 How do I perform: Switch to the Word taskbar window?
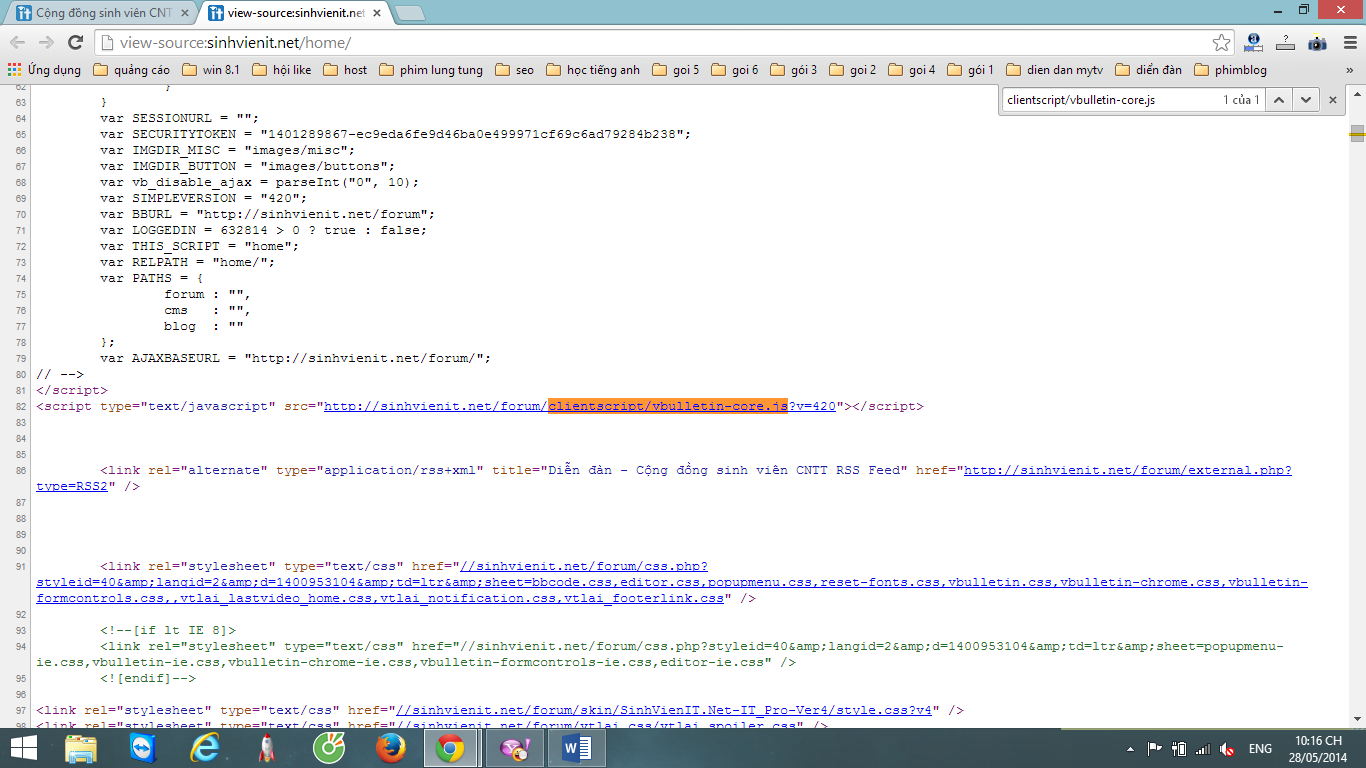tap(578, 748)
